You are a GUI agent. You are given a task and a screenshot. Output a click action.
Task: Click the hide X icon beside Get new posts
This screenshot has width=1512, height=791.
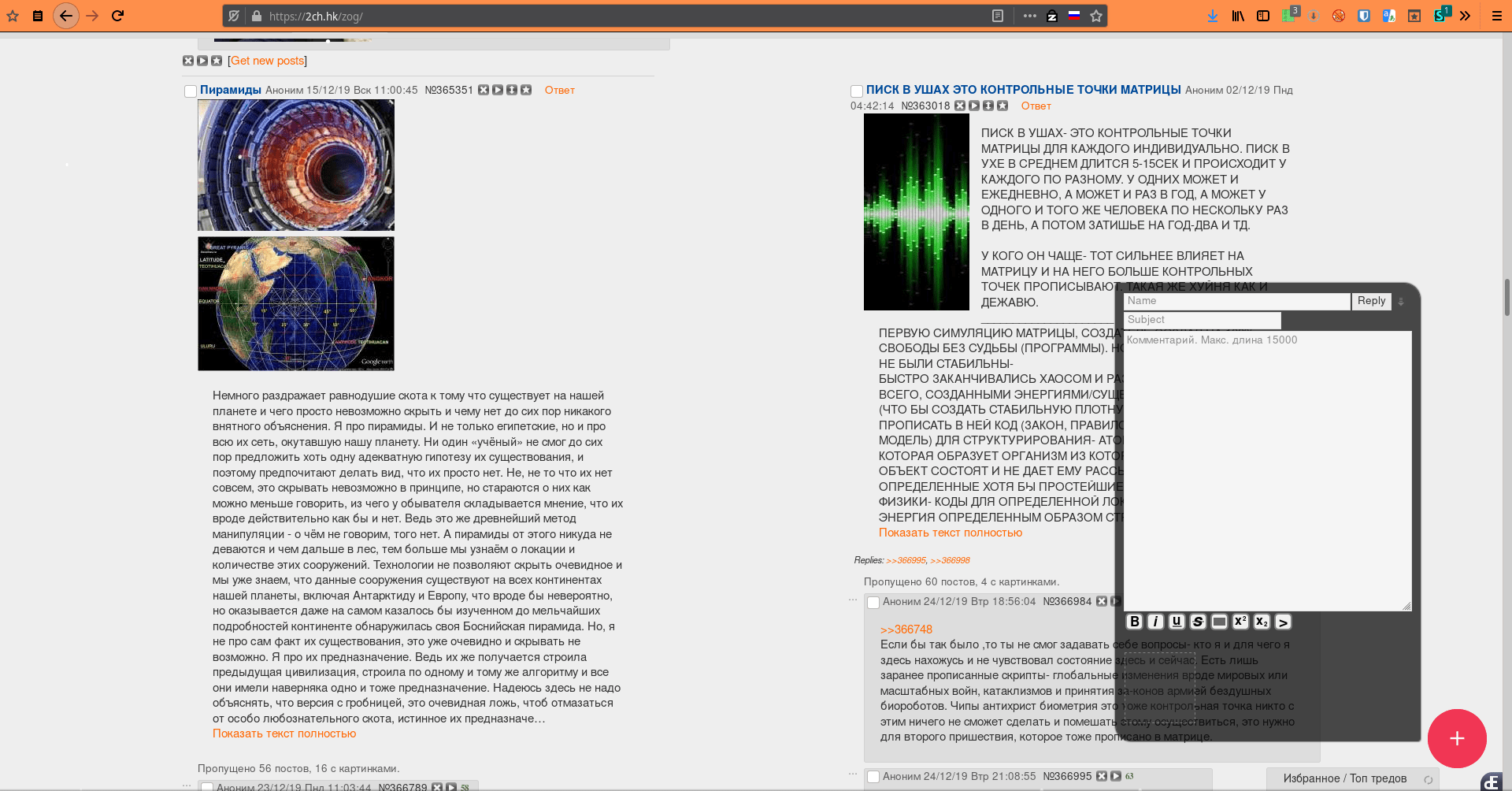pos(188,61)
